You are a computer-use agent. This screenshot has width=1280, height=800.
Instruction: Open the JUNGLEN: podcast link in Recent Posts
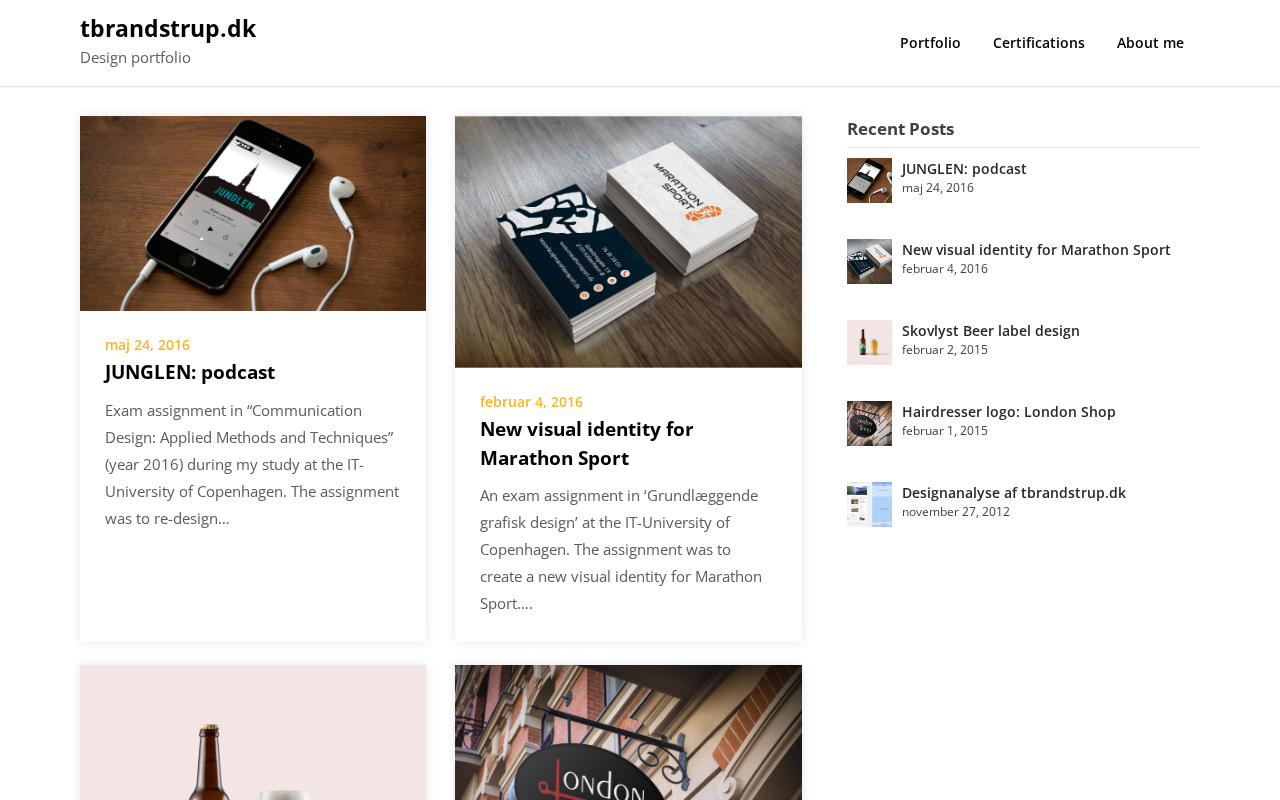[x=964, y=169]
